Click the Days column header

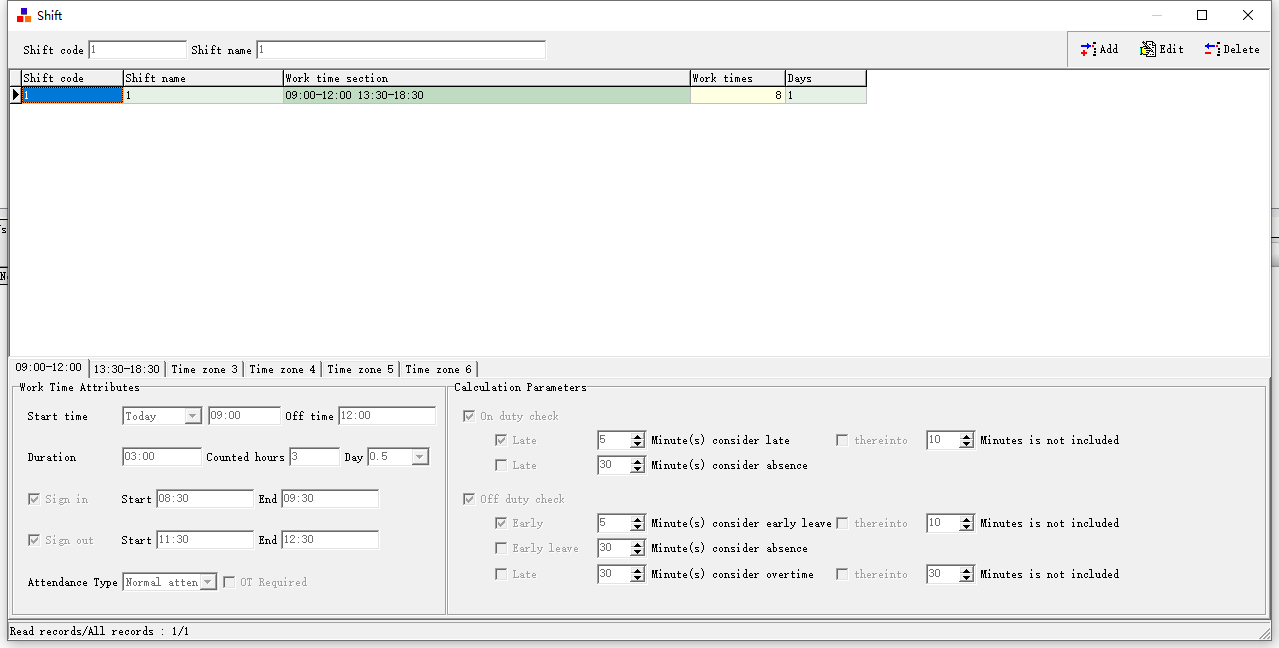coord(826,78)
